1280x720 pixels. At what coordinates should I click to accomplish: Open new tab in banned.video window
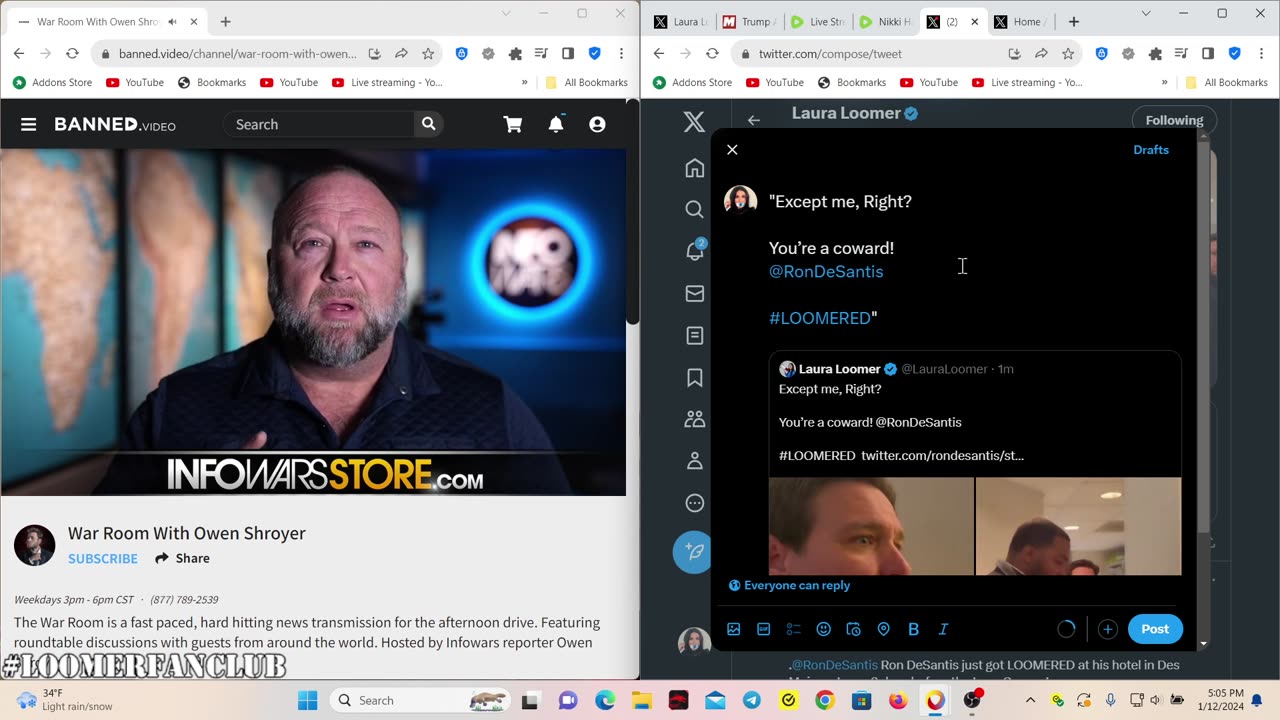pos(225,21)
